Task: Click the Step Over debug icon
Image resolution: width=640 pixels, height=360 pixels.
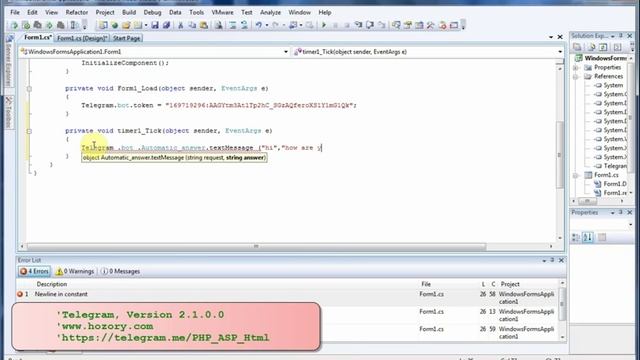Action: pyautogui.click(x=370, y=25)
